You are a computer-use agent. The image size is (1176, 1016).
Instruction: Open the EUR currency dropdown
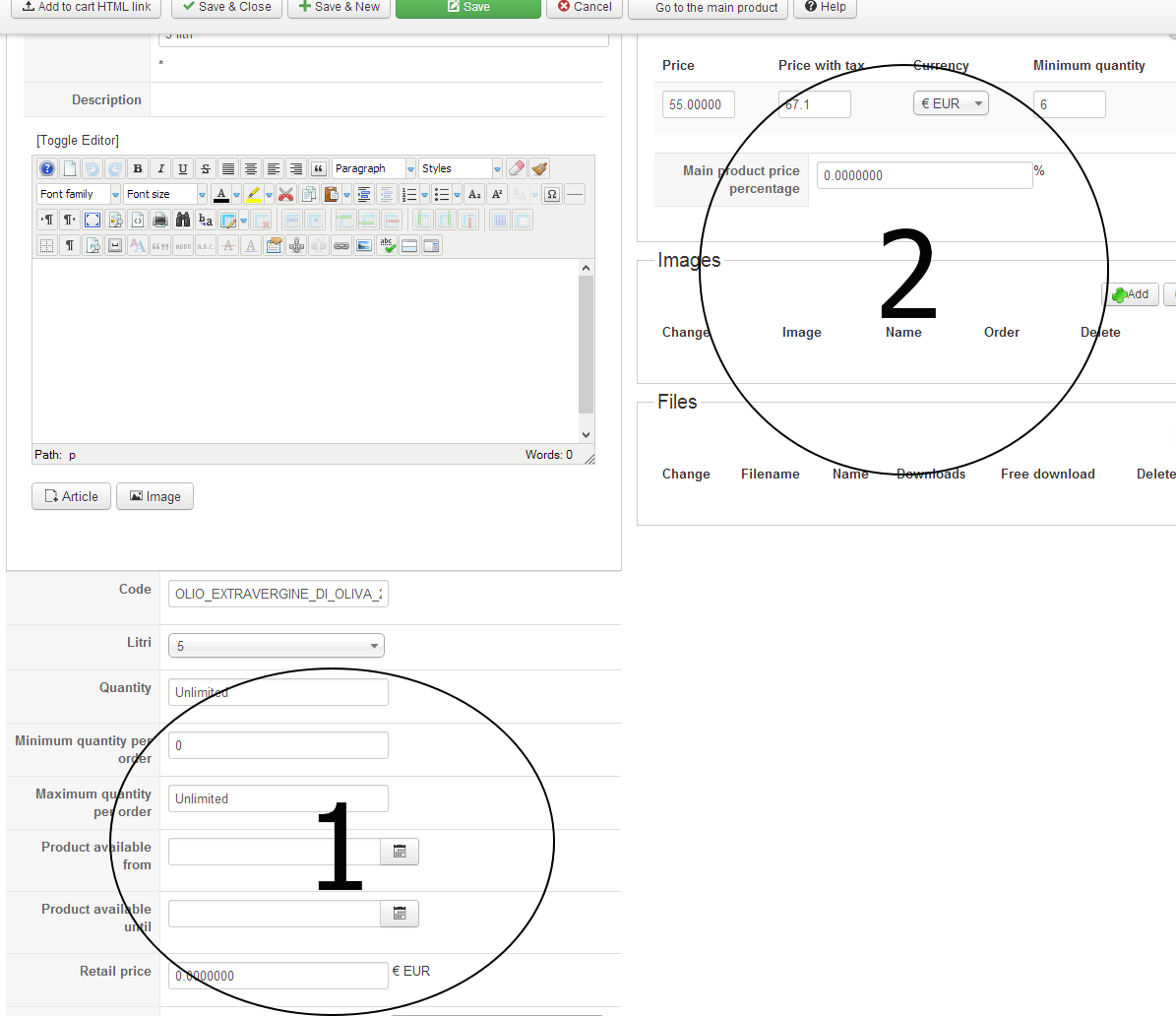[951, 103]
